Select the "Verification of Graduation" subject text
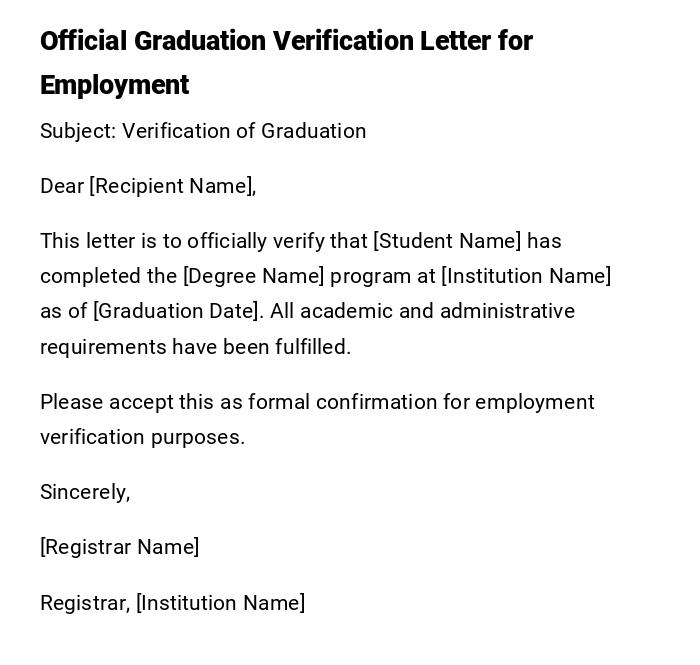The image size is (700, 665). pos(244,131)
